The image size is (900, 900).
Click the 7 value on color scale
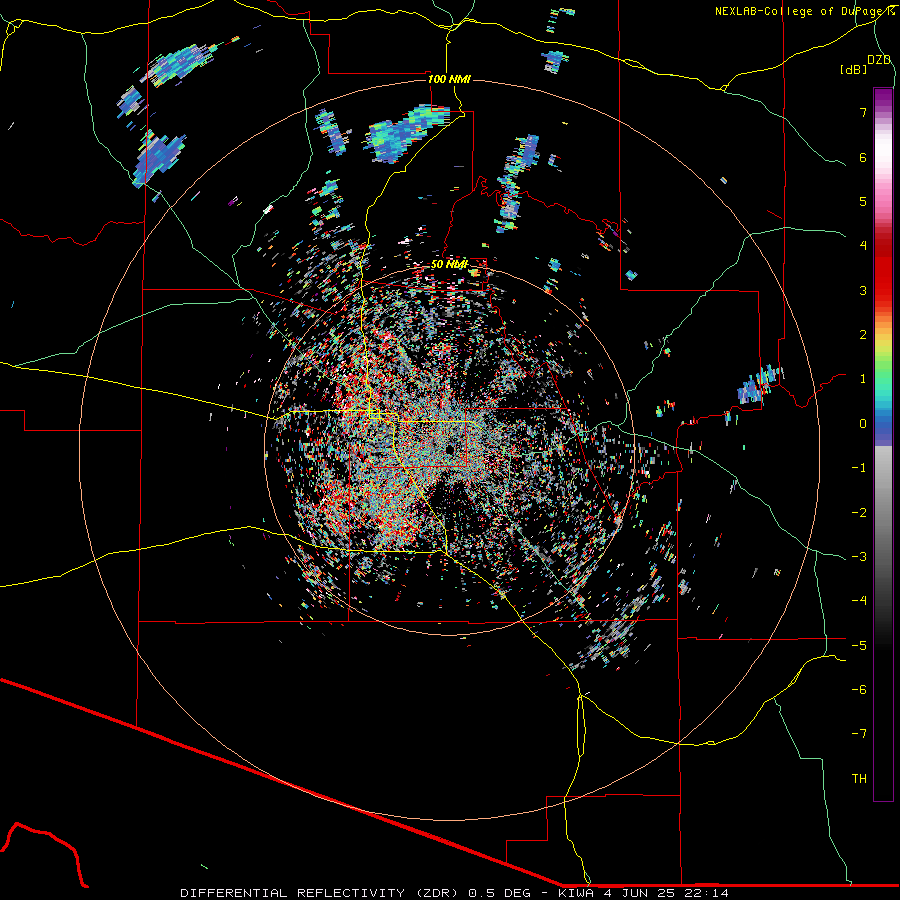tap(863, 112)
